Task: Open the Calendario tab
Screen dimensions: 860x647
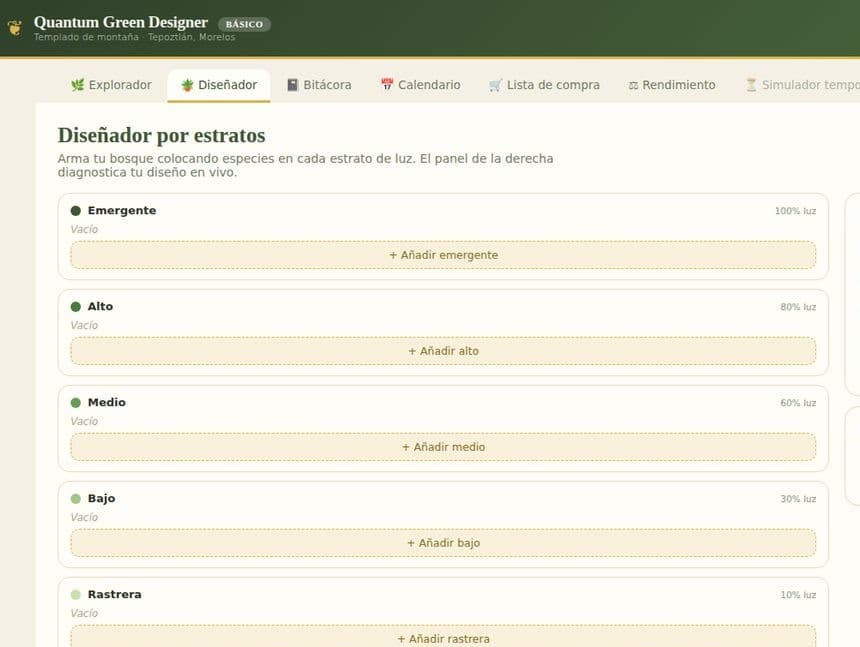Action: coord(421,85)
